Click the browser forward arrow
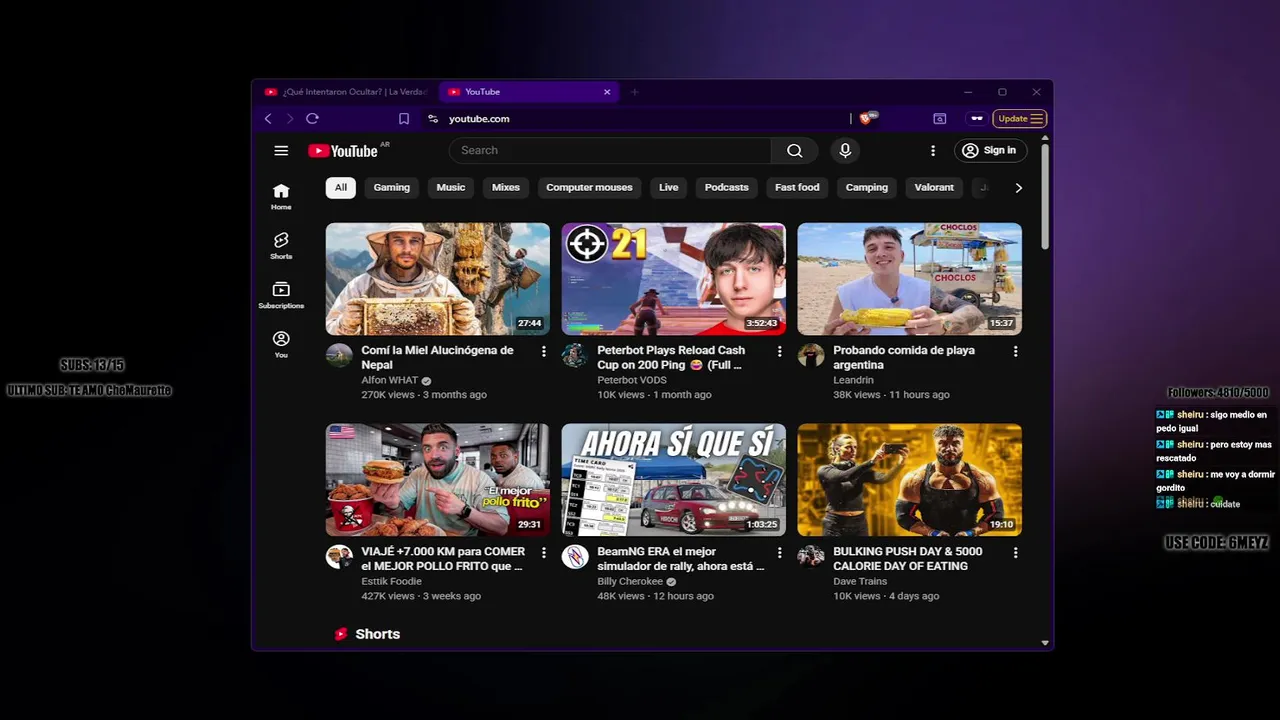The width and height of the screenshot is (1280, 720). click(290, 118)
